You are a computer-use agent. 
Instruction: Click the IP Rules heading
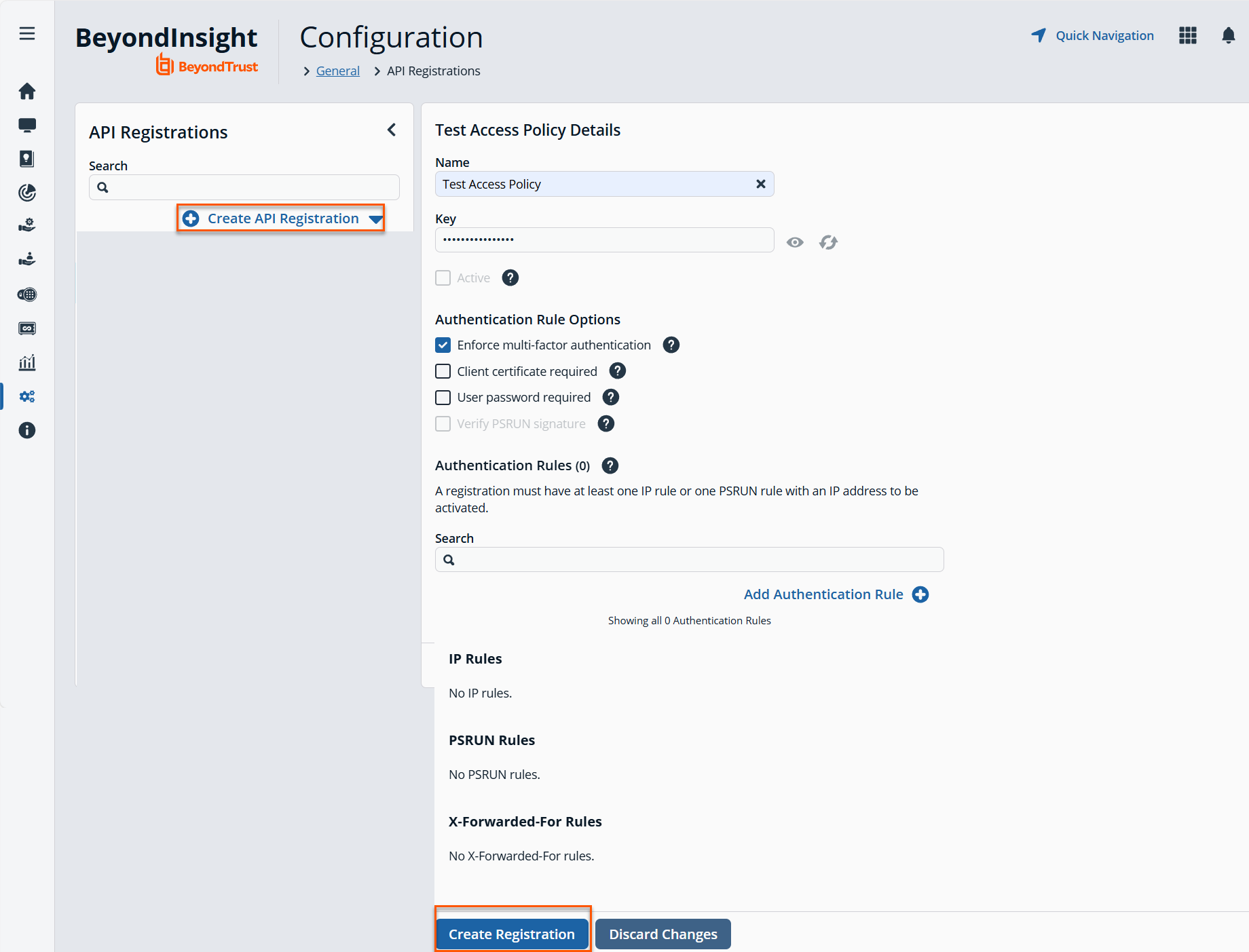475,659
